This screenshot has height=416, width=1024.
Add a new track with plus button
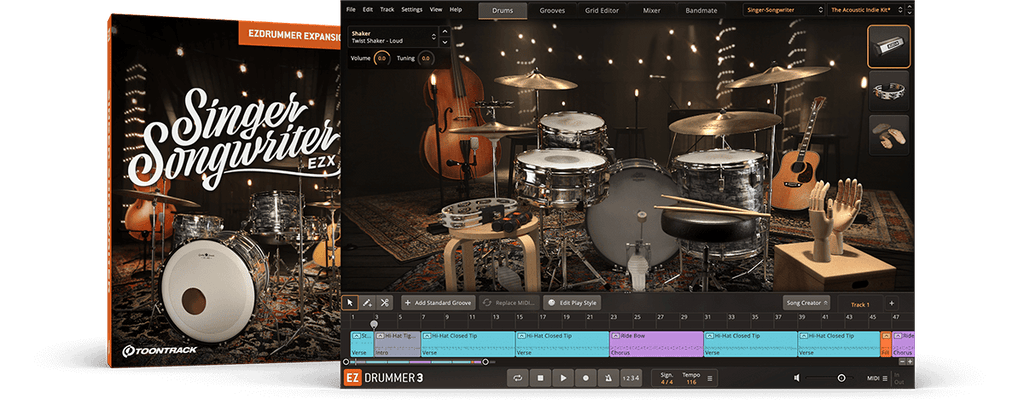tap(891, 303)
